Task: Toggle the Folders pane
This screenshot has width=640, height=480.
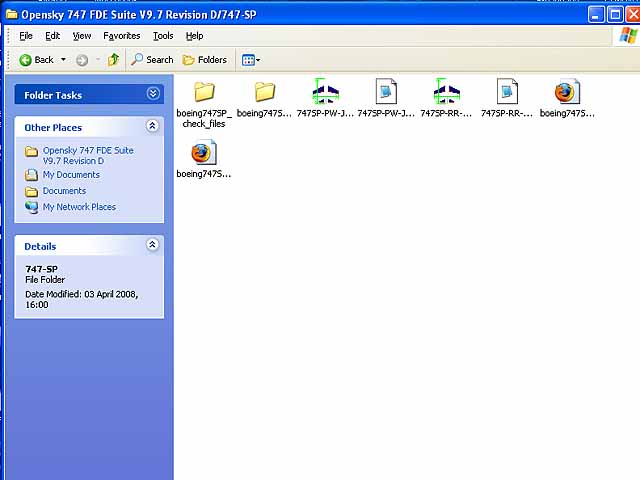Action: (x=204, y=60)
